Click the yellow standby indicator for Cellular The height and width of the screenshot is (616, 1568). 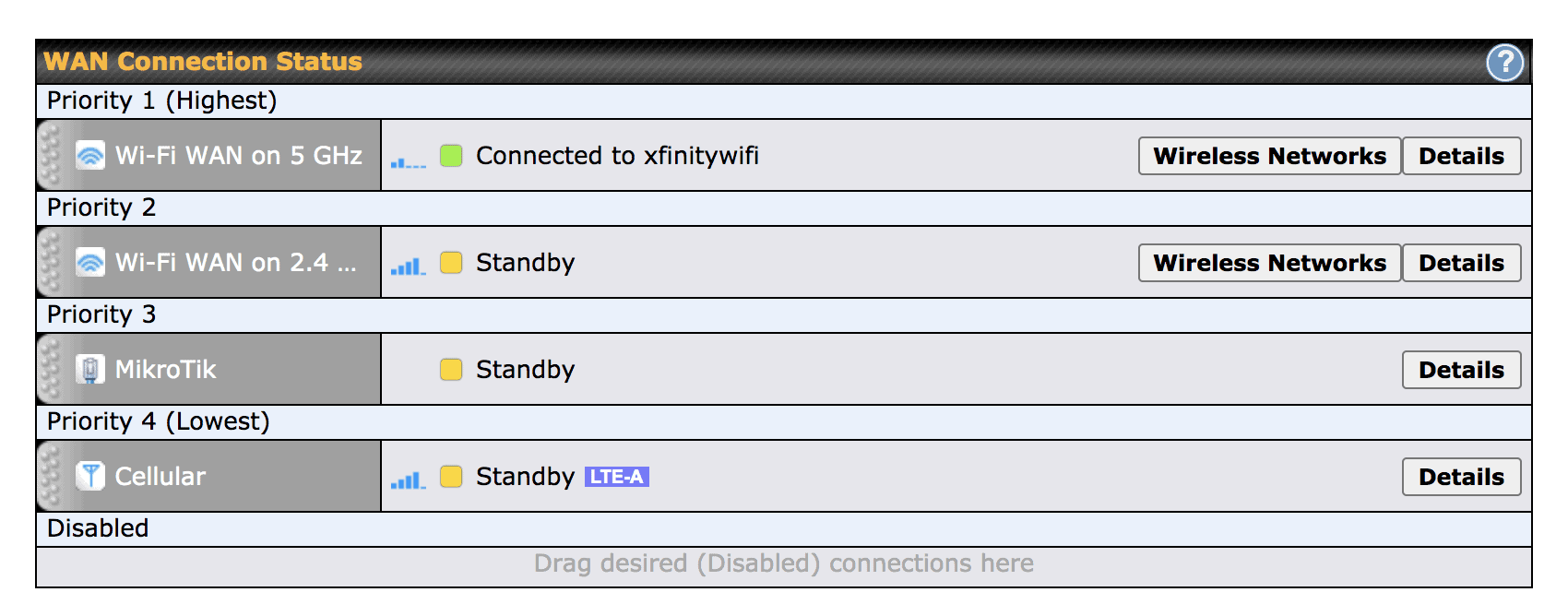point(451,477)
